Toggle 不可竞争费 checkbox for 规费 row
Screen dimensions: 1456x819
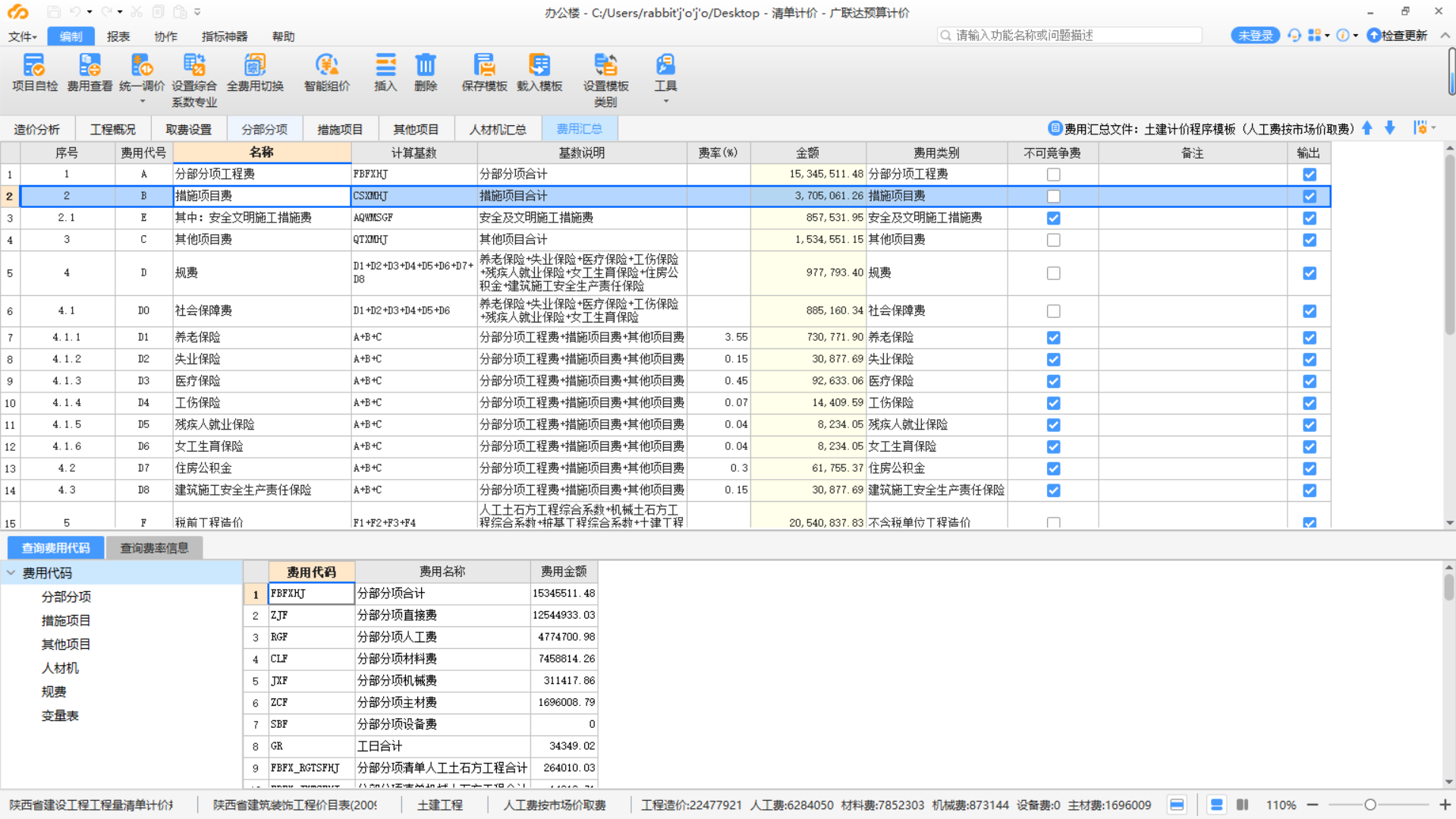[1053, 273]
